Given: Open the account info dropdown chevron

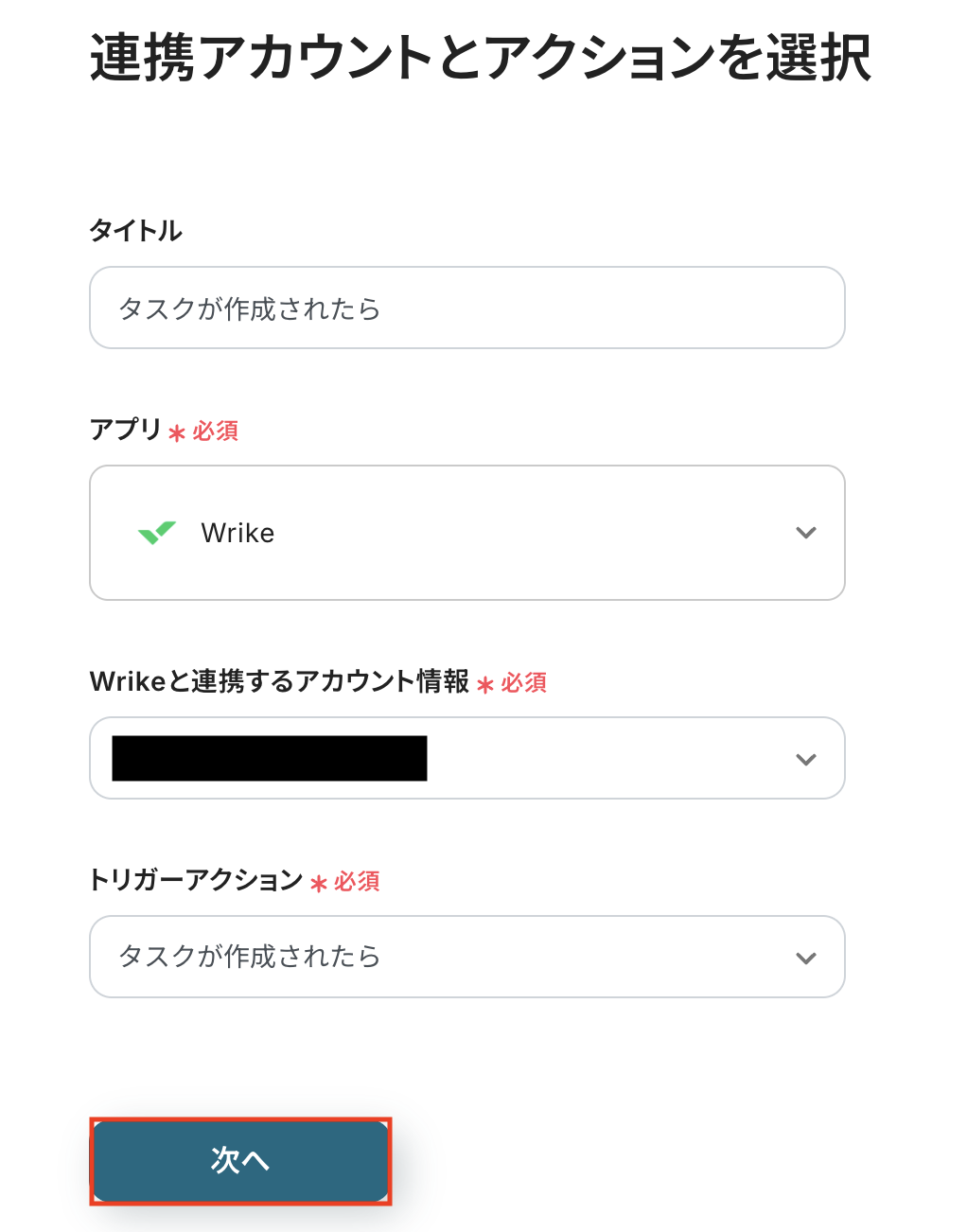Looking at the screenshot, I should (806, 759).
